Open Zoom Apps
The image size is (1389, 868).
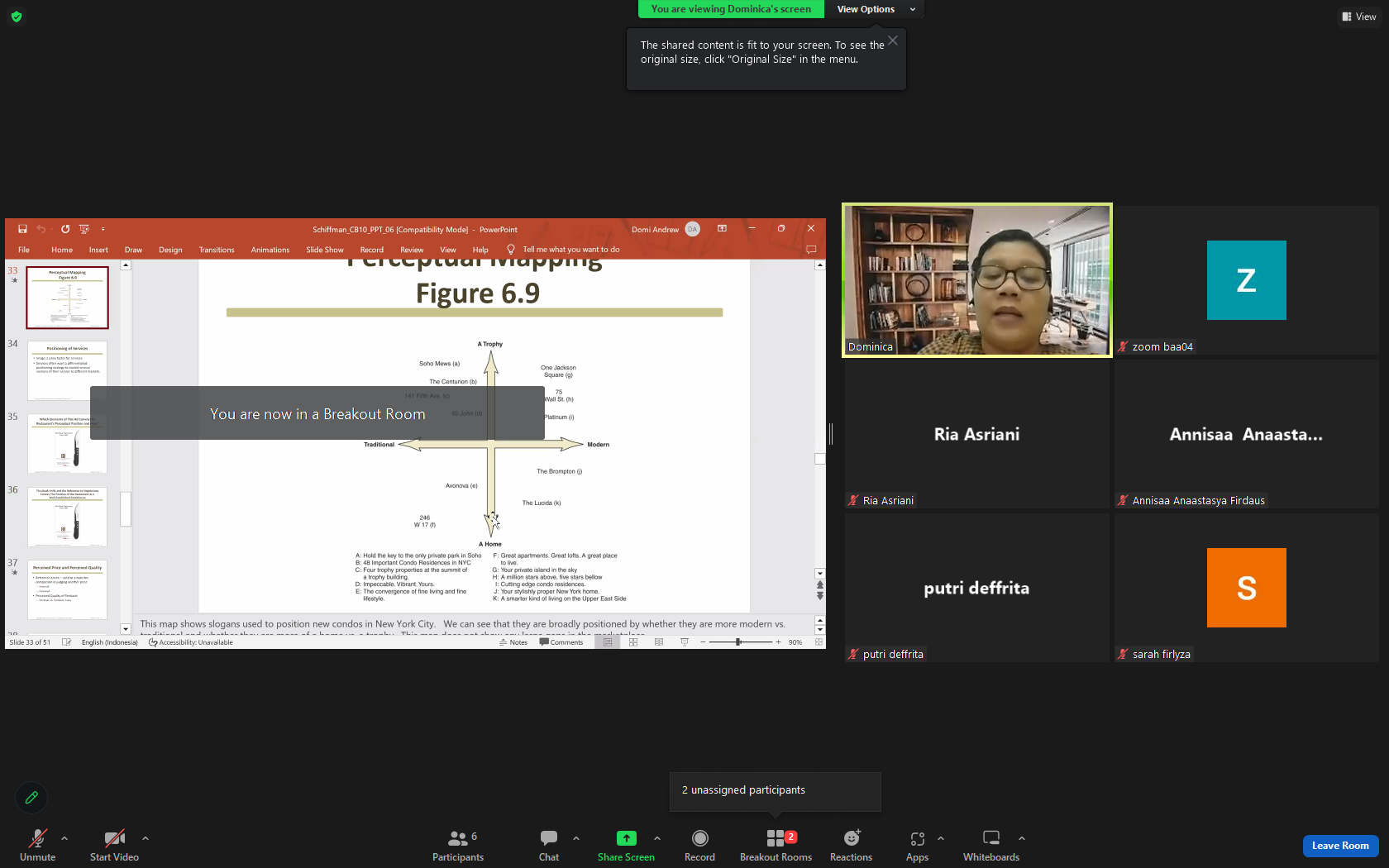917,845
